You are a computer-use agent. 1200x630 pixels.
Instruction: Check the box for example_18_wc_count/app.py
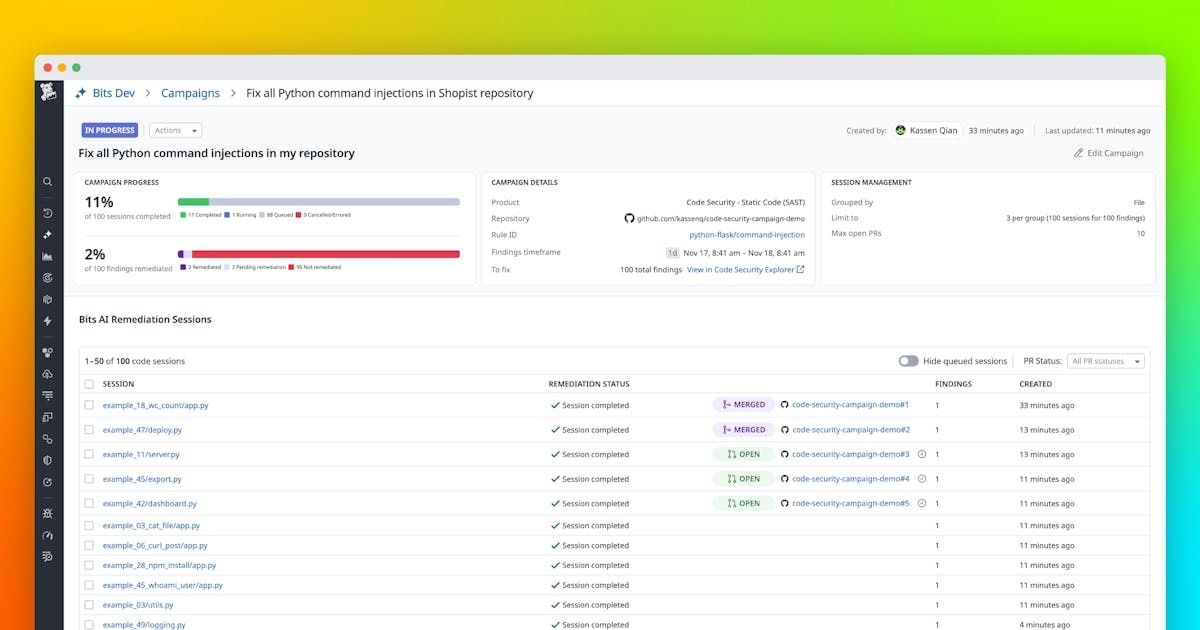pyautogui.click(x=89, y=405)
